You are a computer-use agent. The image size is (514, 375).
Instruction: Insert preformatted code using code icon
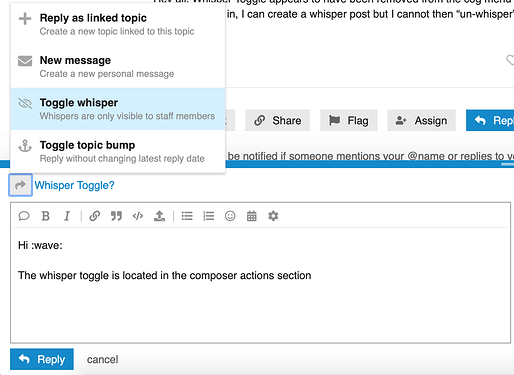138,216
